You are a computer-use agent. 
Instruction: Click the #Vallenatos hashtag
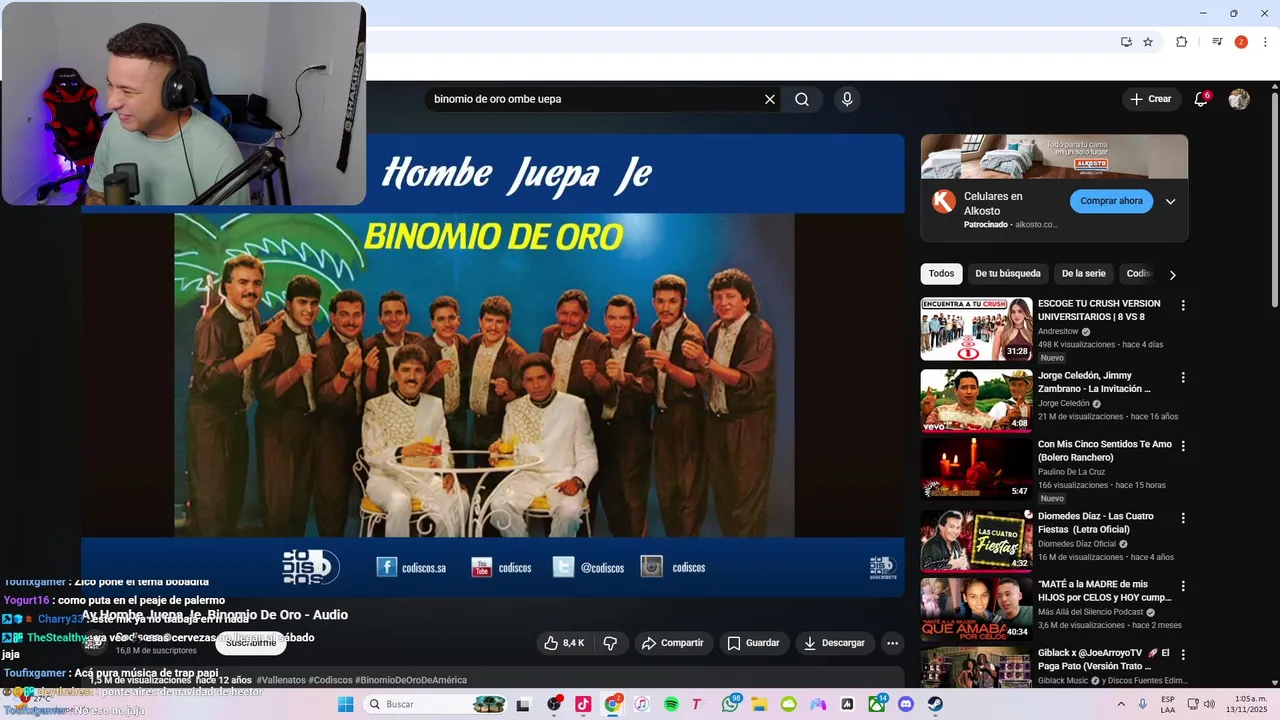[281, 680]
